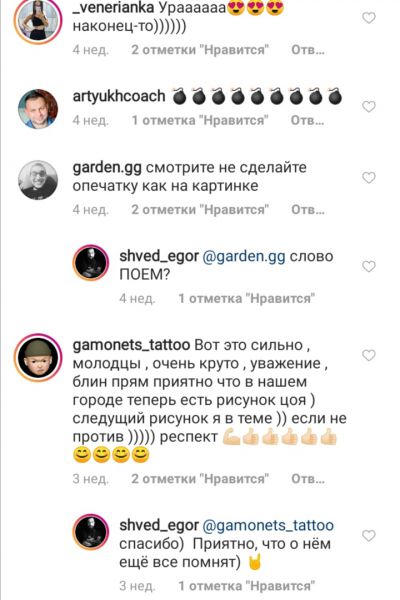Open artyukhcoach avatar
The height and width of the screenshot is (600, 400).
pyautogui.click(x=38, y=109)
